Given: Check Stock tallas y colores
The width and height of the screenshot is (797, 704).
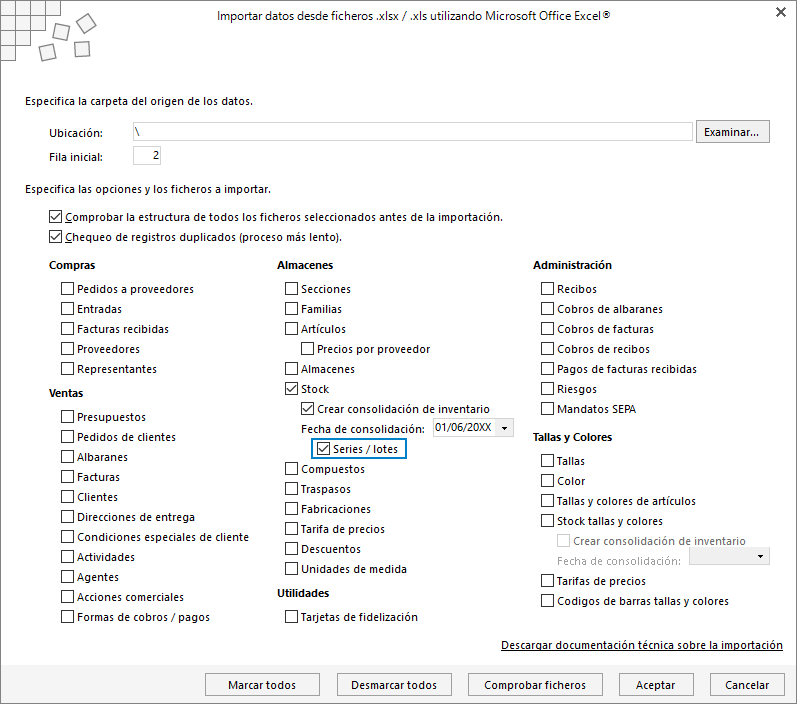Looking at the screenshot, I should [547, 521].
